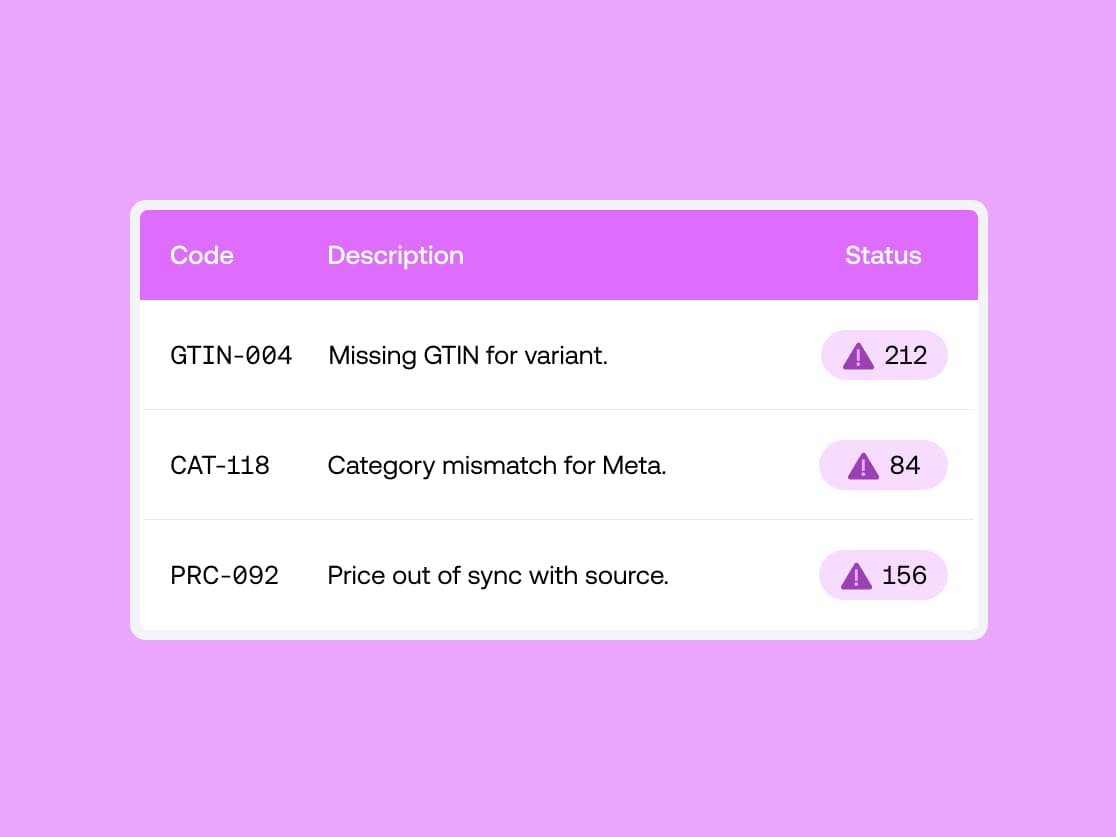Click the number 156 in badge
The height and width of the screenshot is (837, 1116).
pyautogui.click(x=904, y=575)
